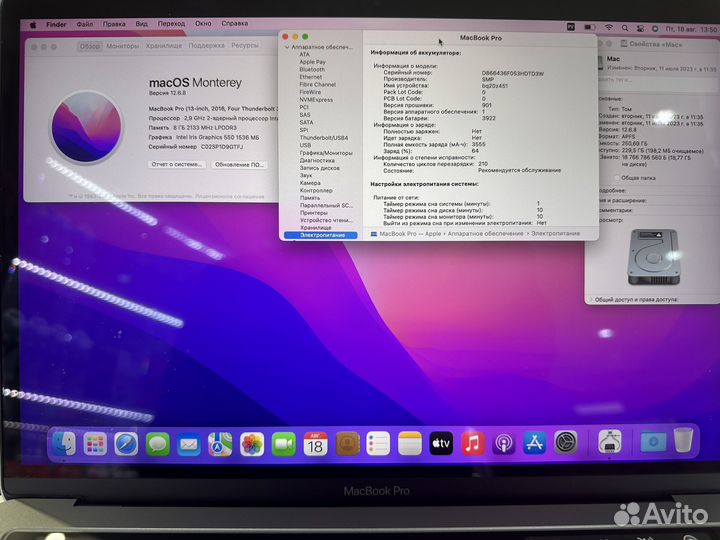
Task: Click the keyboard input source icon
Action: [571, 27]
